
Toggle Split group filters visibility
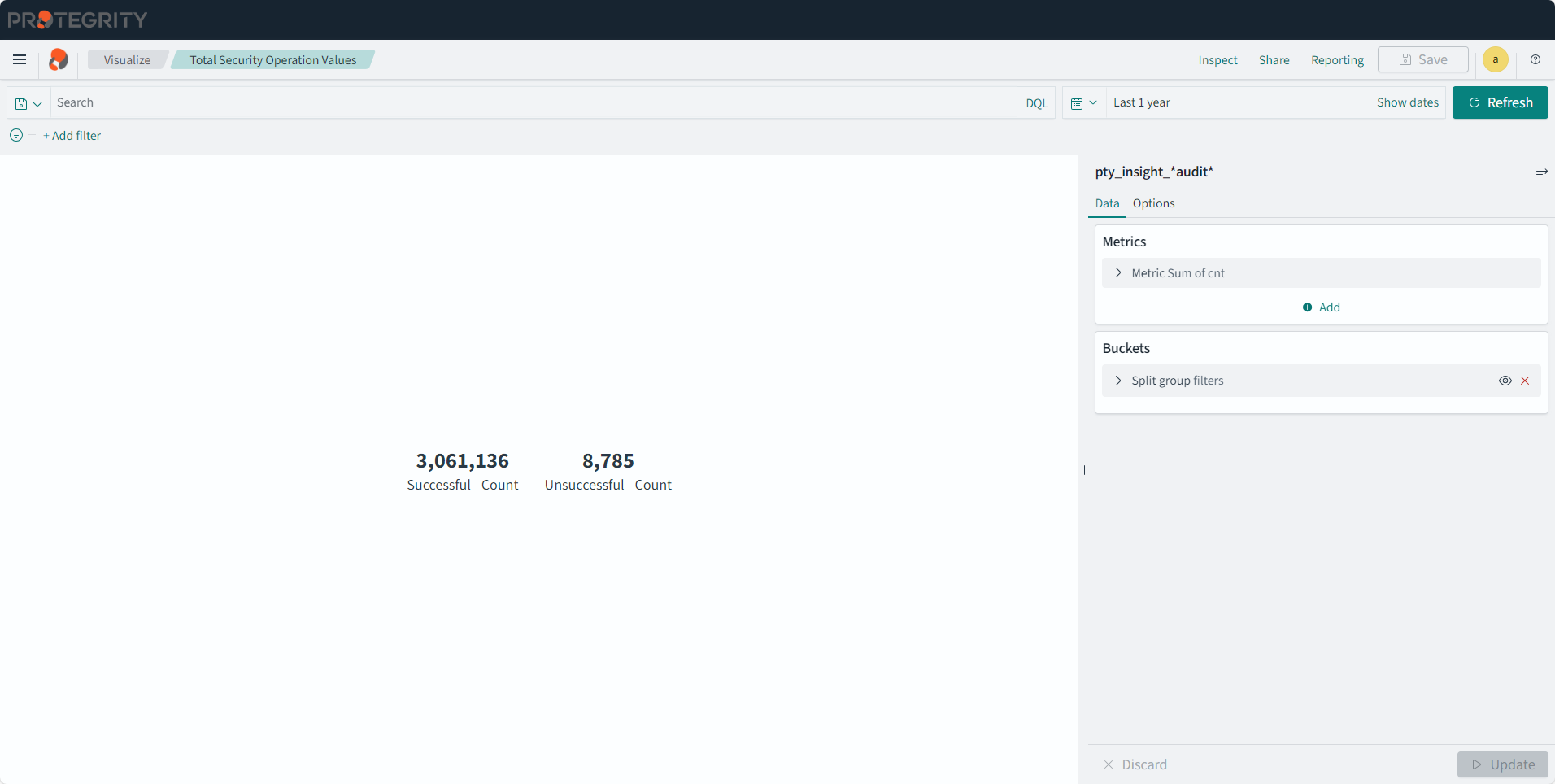(1505, 381)
